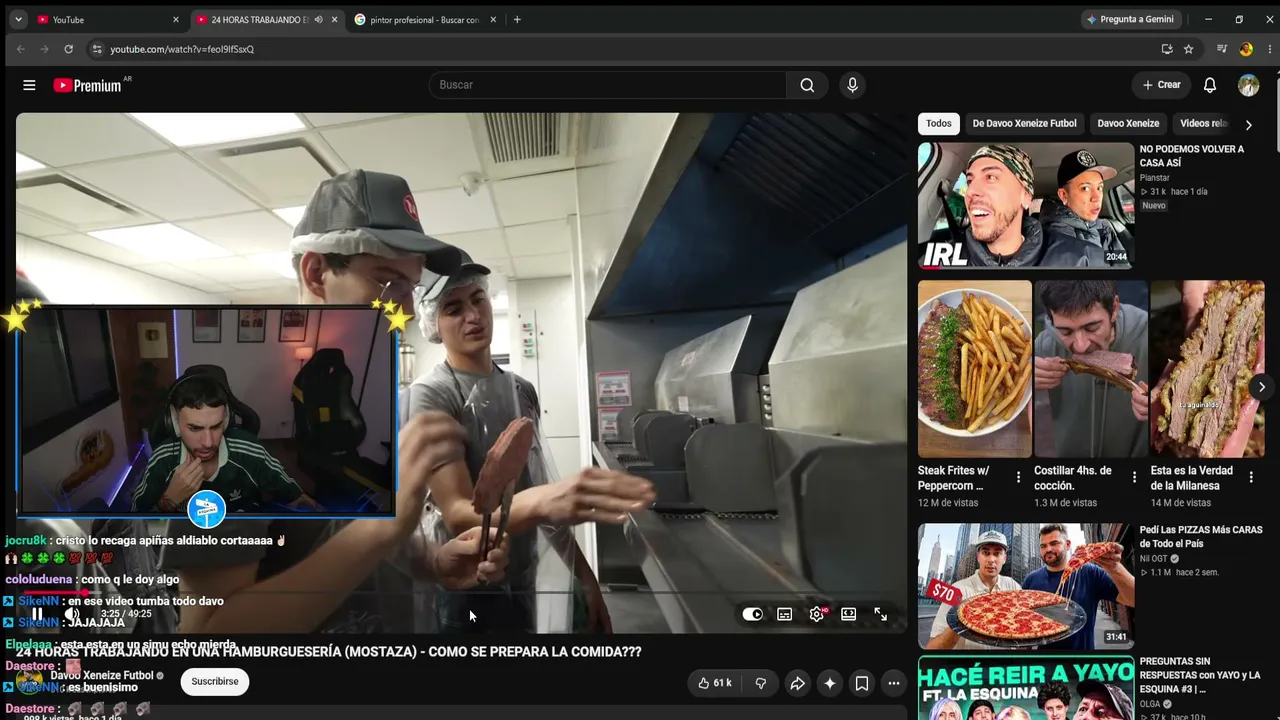Open options for Verdad de la Milanesa short

point(1250,478)
